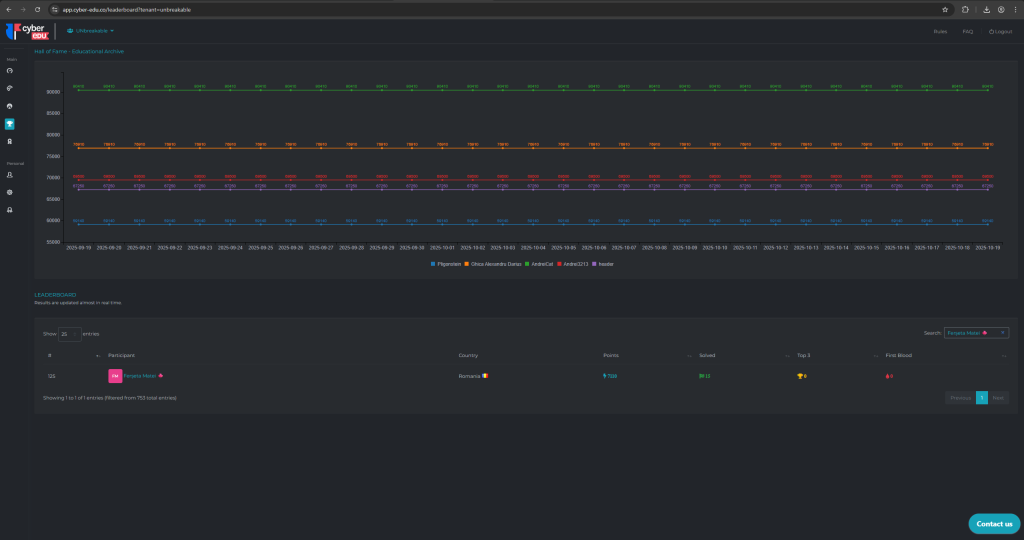This screenshot has width=1024, height=540.
Task: Open the dashboard gauge icon in sidebar
Action: [10, 71]
